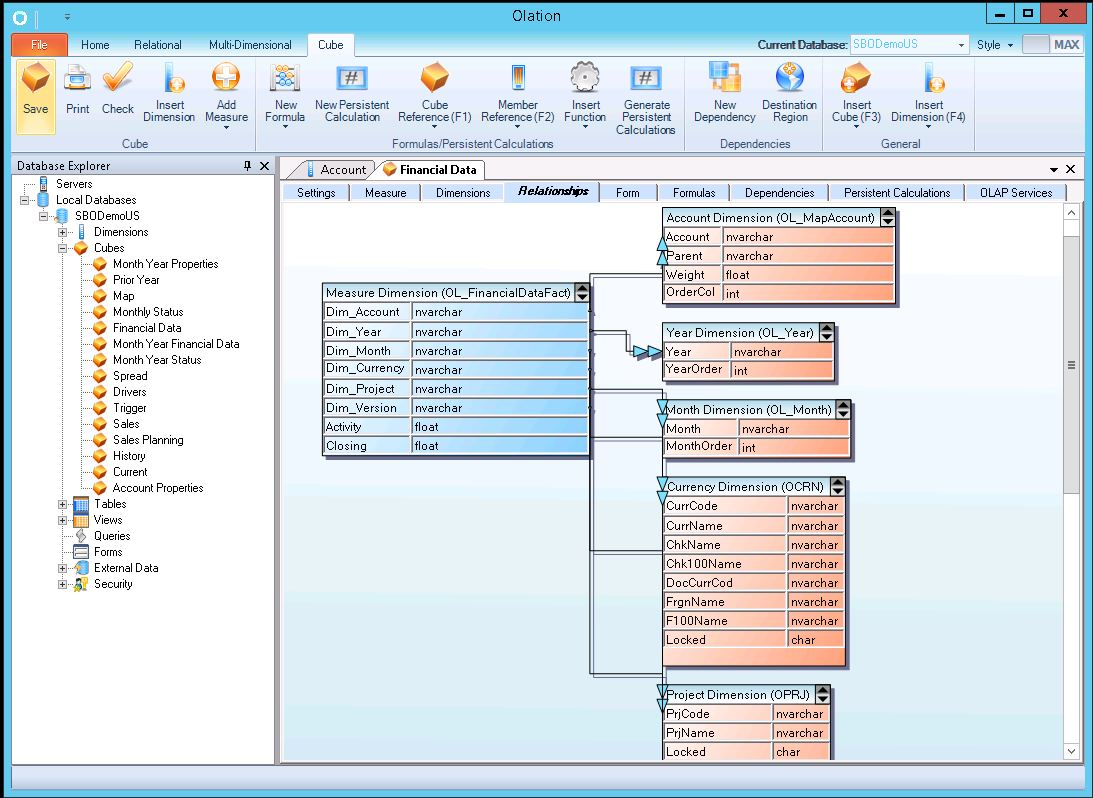The height and width of the screenshot is (798, 1093).
Task: Open the Account document tab
Action: tap(336, 169)
